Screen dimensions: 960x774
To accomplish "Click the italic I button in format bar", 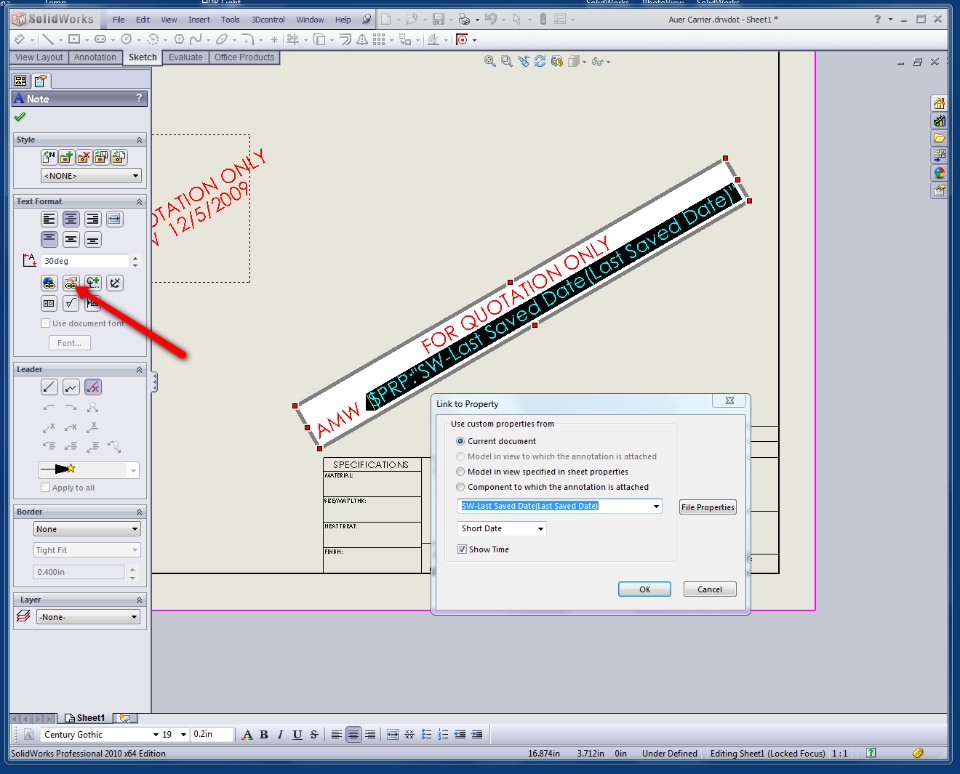I will [x=280, y=735].
